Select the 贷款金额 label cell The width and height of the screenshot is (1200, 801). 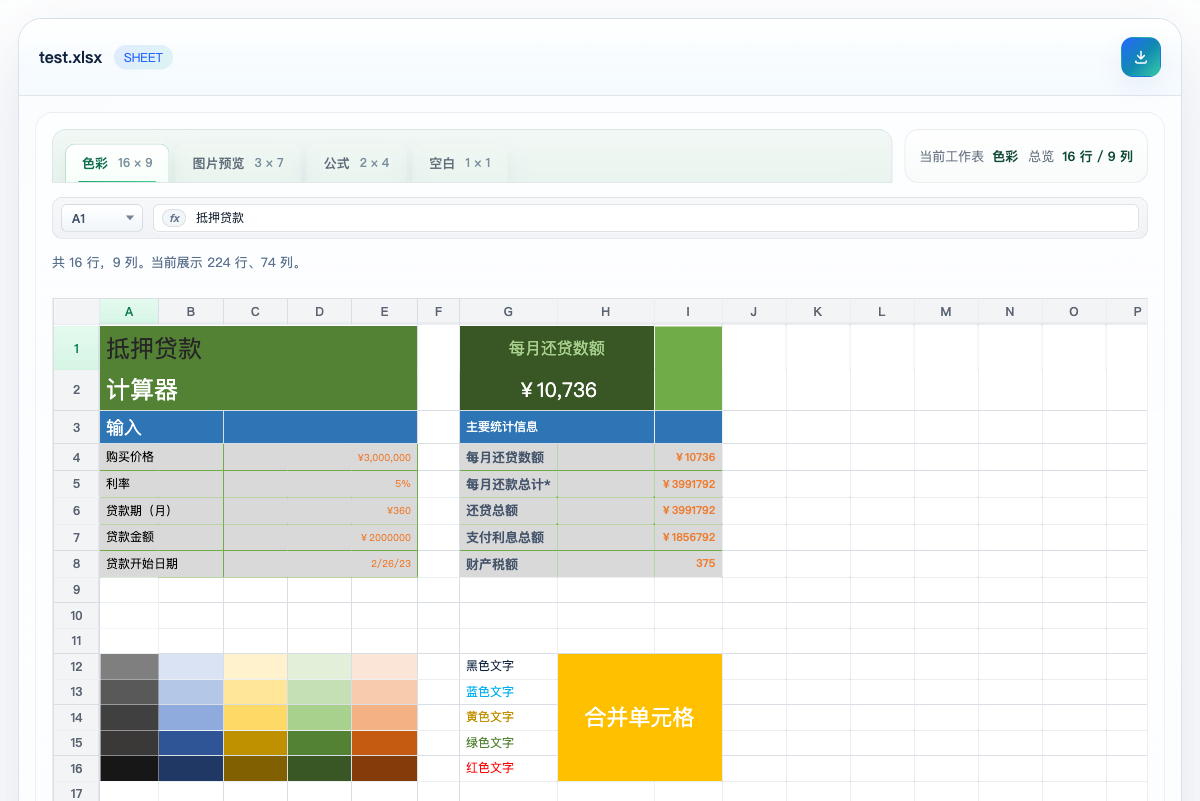coord(161,537)
